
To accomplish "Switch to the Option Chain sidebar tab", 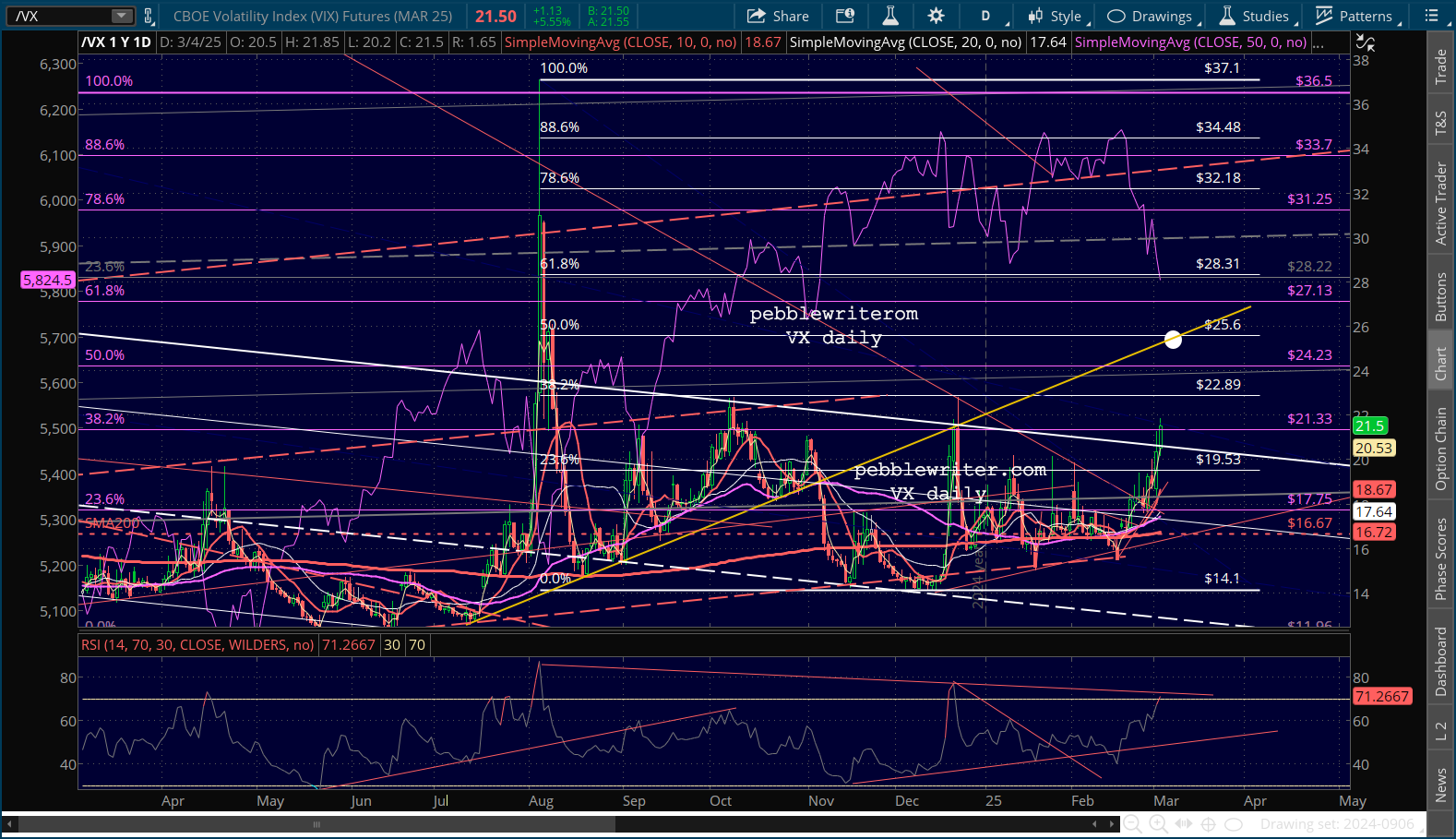I will 1440,449.
